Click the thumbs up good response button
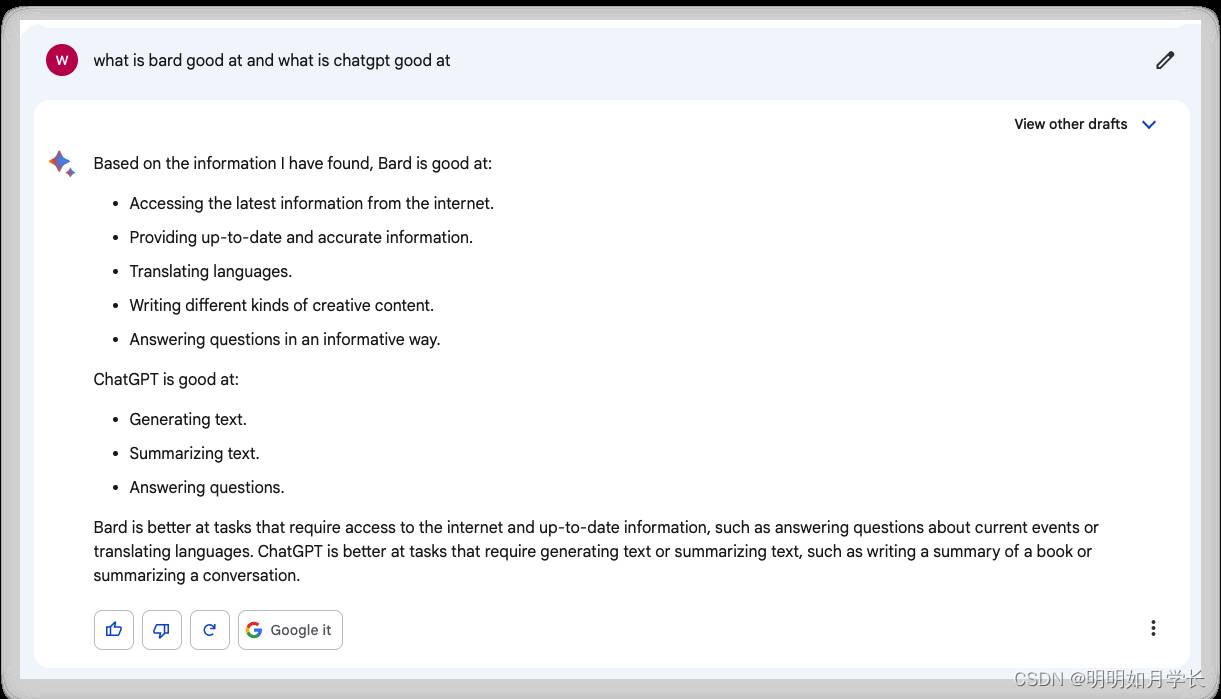The height and width of the screenshot is (699, 1221). (x=114, y=630)
